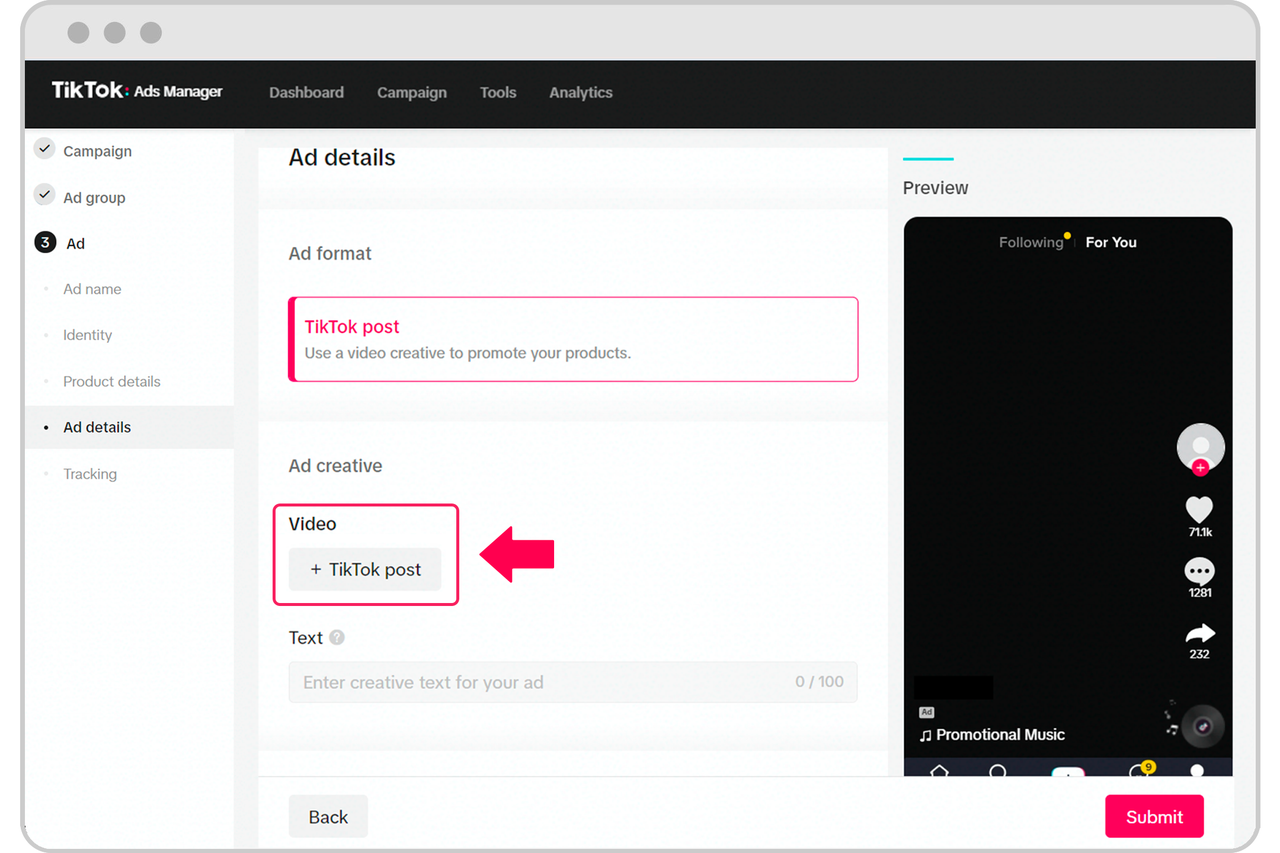The height and width of the screenshot is (853, 1280).
Task: Click the + TikTok post button
Action: (365, 570)
